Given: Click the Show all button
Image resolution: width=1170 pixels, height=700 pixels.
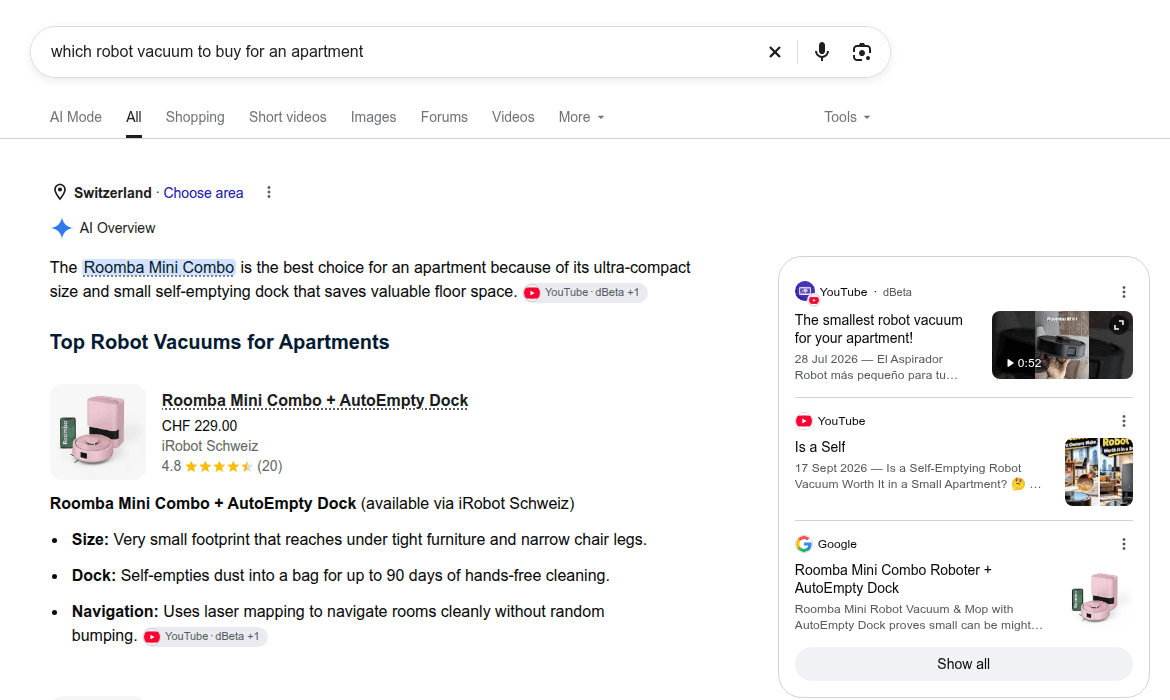Looking at the screenshot, I should click(963, 664).
